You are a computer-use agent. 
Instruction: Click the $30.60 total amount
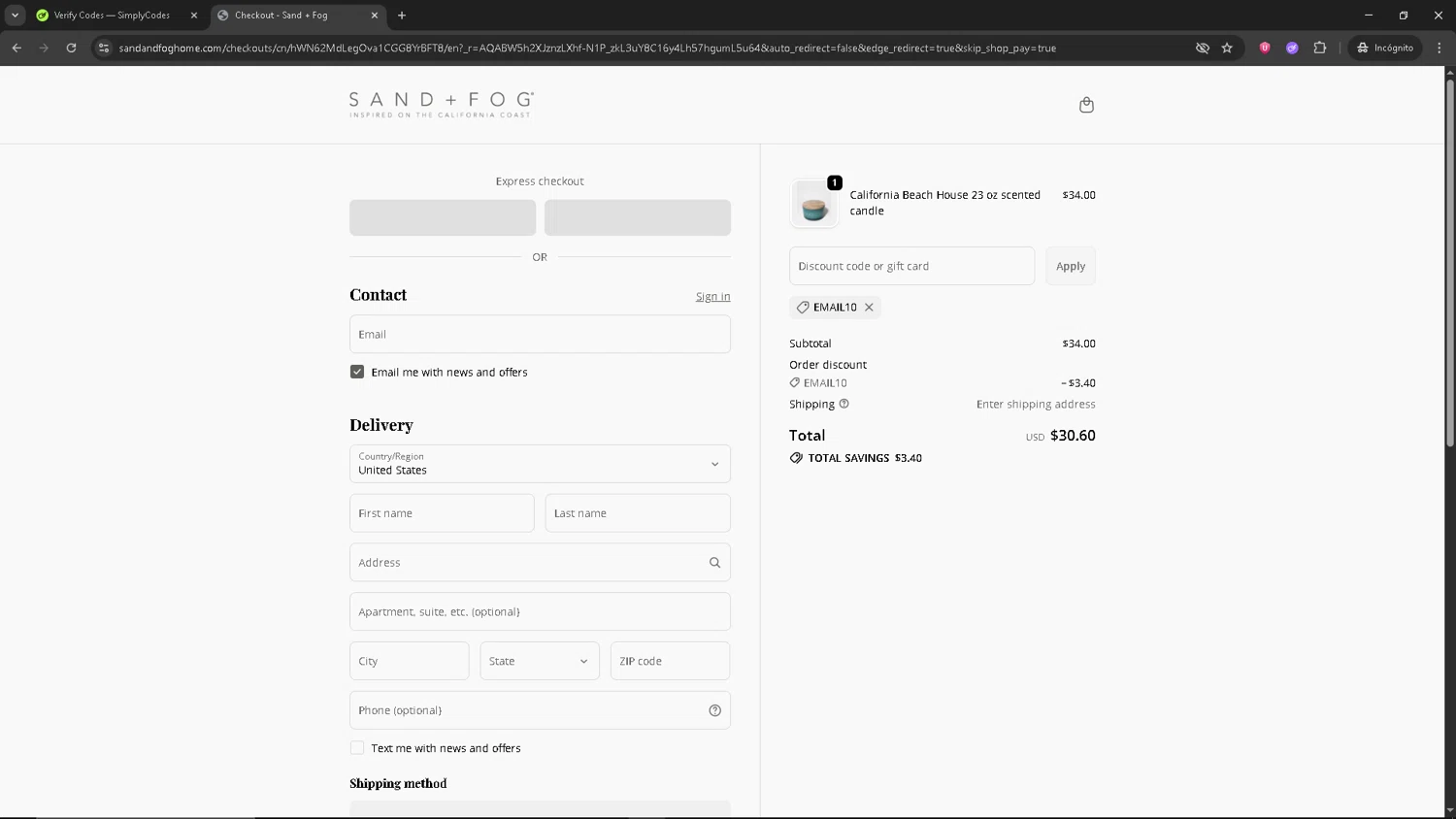1073,436
